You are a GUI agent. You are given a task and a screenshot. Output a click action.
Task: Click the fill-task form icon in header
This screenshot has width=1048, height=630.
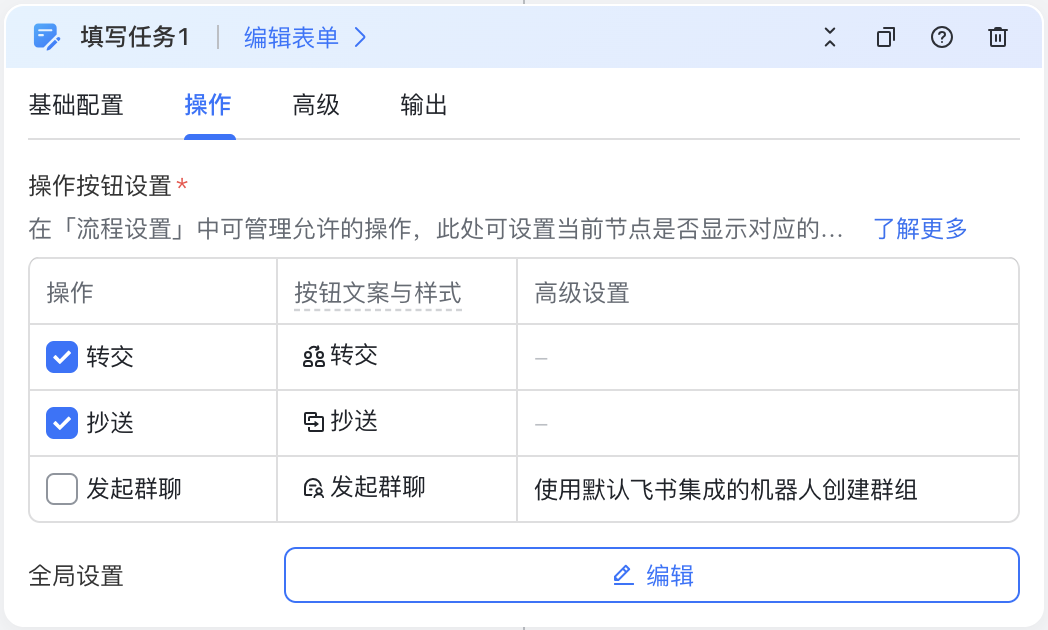click(x=46, y=37)
